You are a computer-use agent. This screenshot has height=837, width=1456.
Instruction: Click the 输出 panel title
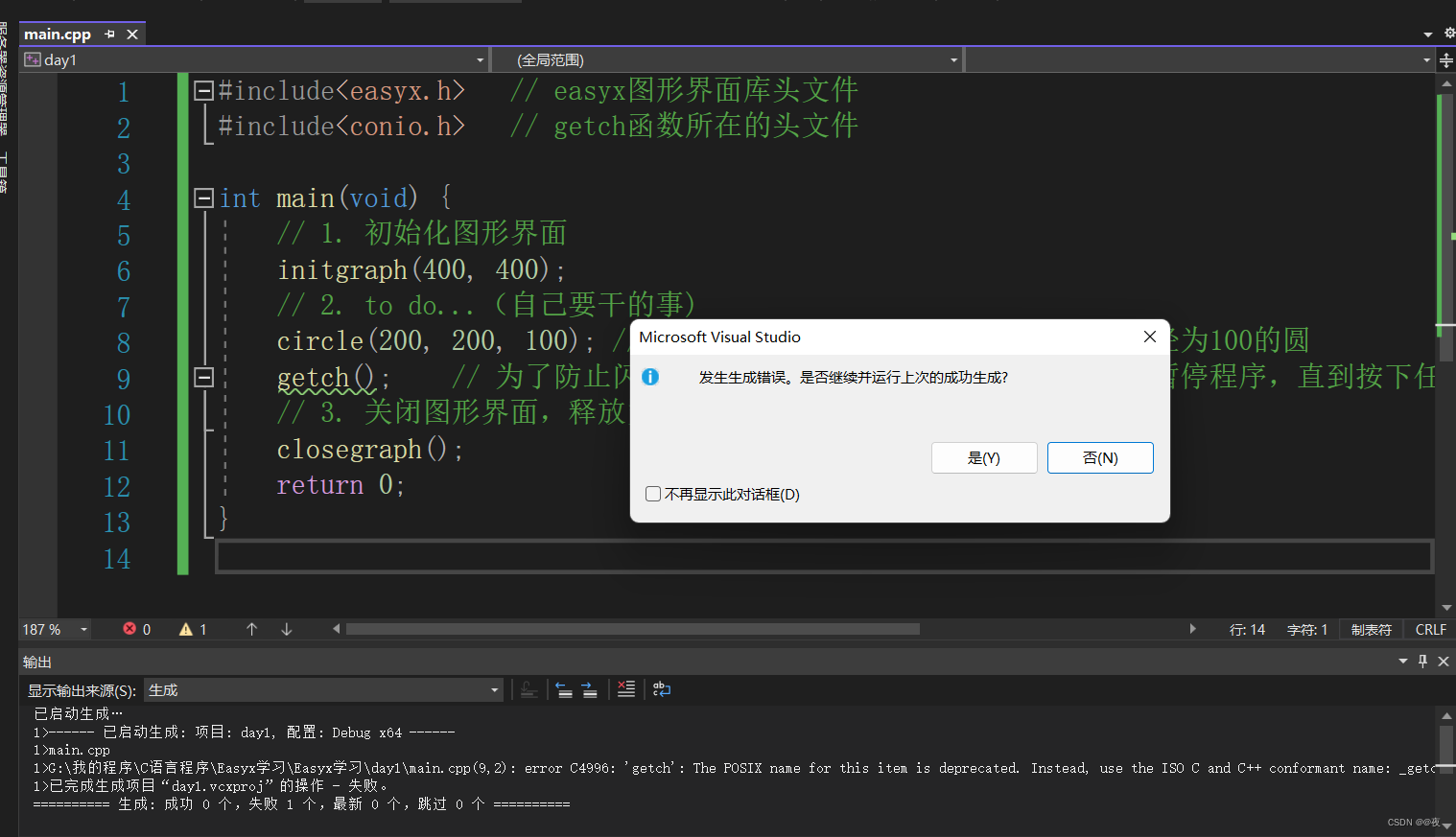click(37, 663)
